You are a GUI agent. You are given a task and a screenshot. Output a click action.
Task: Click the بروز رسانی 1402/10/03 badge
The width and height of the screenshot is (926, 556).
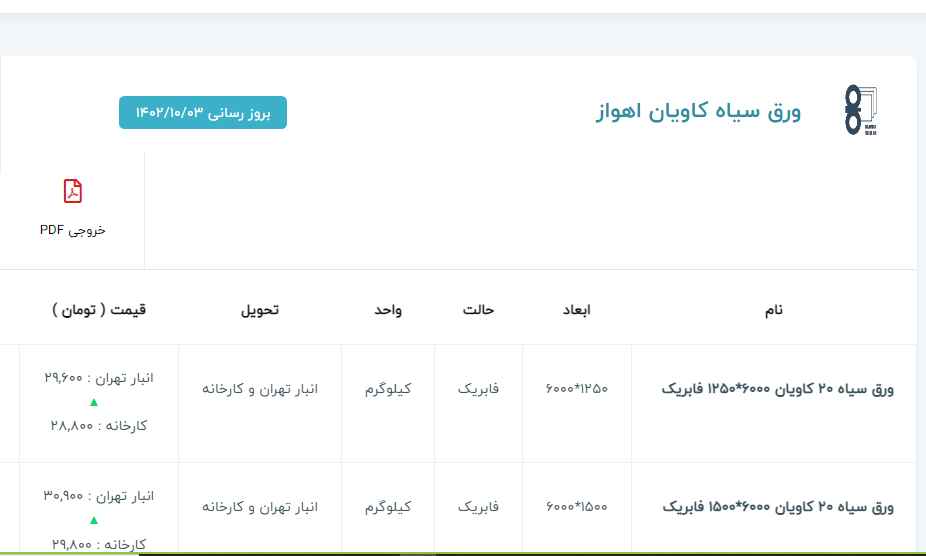(203, 113)
